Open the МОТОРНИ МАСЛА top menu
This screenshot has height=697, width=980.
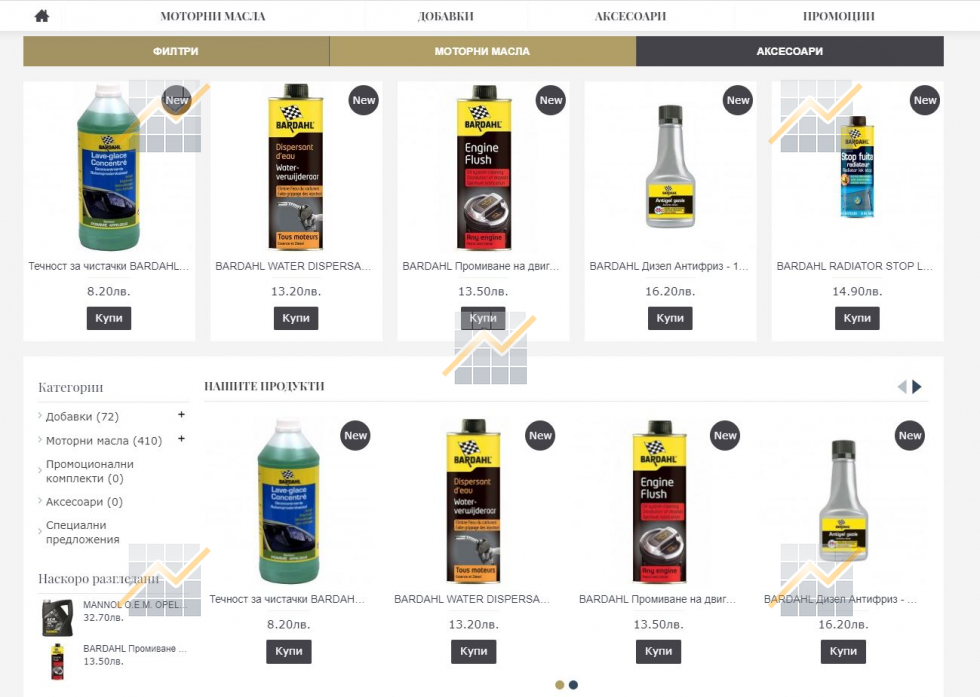pyautogui.click(x=212, y=16)
